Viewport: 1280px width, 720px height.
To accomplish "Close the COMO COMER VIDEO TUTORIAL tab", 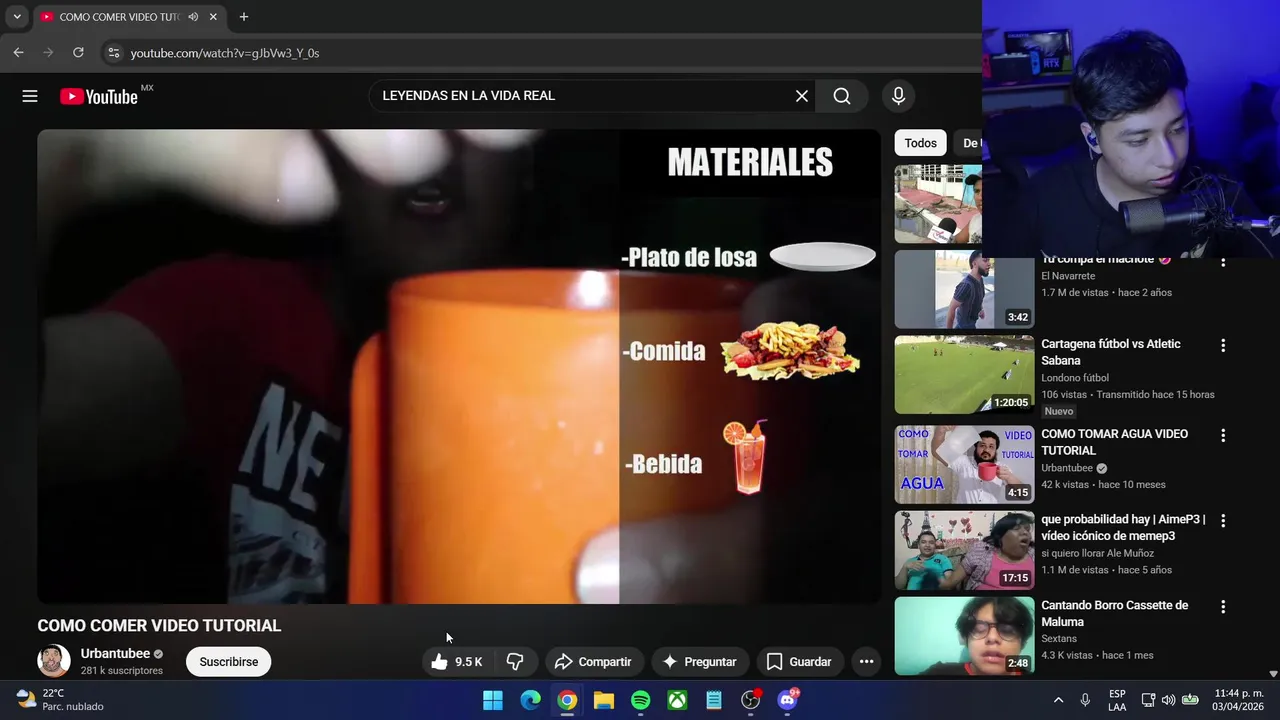I will pos(213,17).
